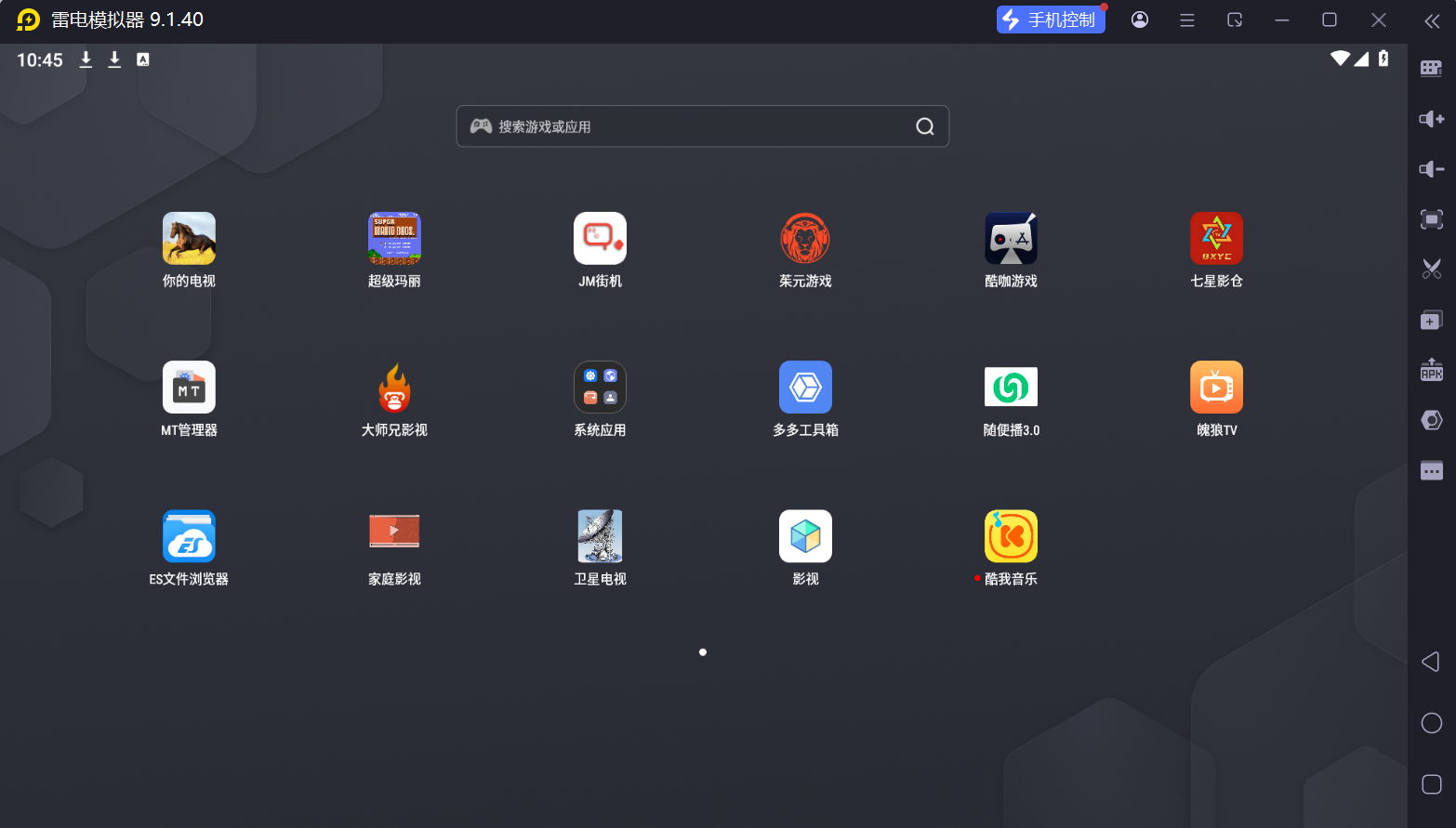This screenshot has height=828, width=1456.
Task: Open the hamburger menu in title bar
Action: pyautogui.click(x=1187, y=20)
